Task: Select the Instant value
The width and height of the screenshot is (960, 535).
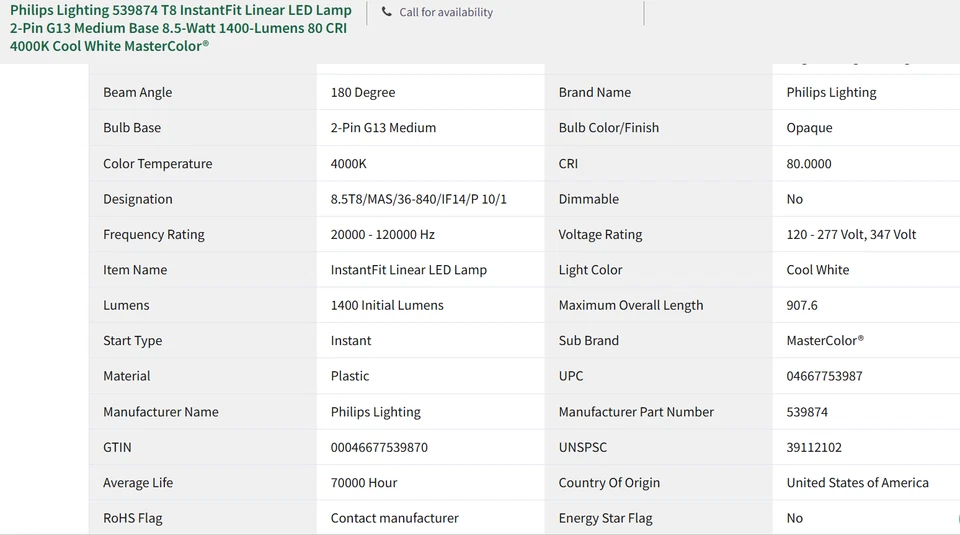Action: (351, 341)
